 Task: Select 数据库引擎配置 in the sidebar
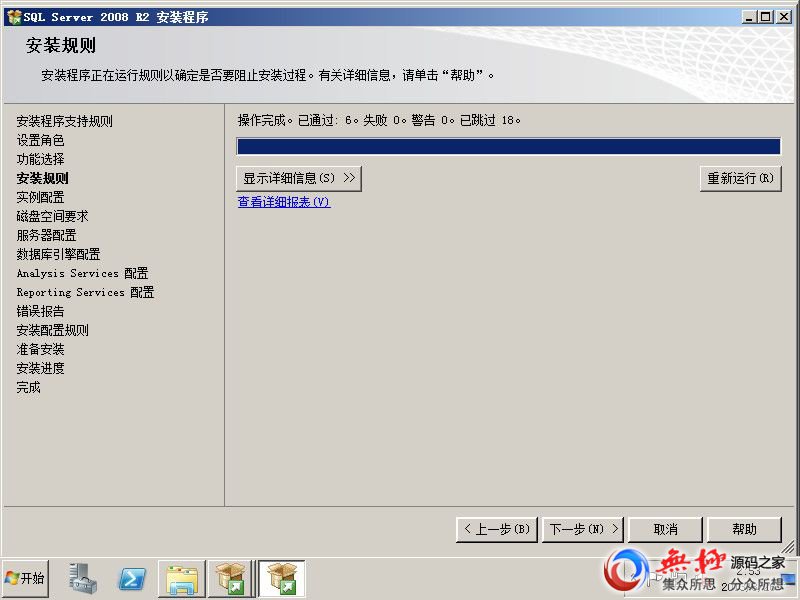coord(58,255)
